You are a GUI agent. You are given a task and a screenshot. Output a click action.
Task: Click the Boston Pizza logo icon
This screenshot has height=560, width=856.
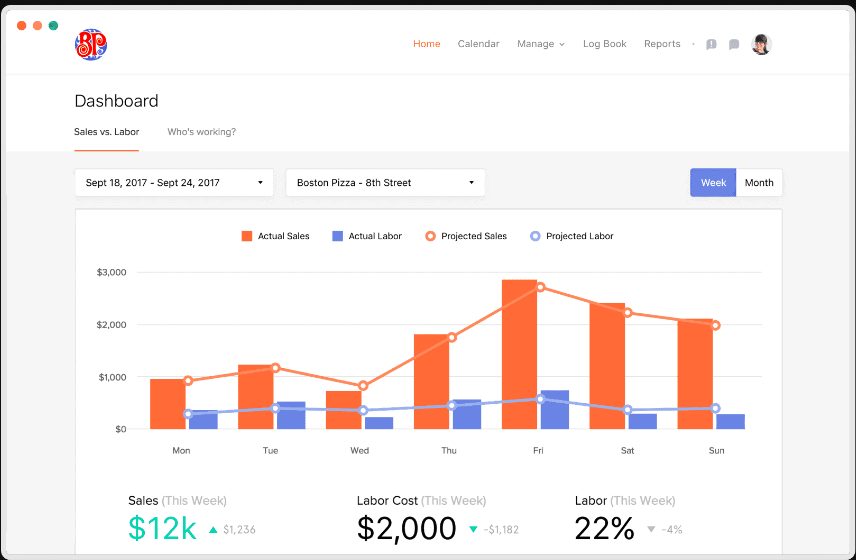(x=90, y=44)
